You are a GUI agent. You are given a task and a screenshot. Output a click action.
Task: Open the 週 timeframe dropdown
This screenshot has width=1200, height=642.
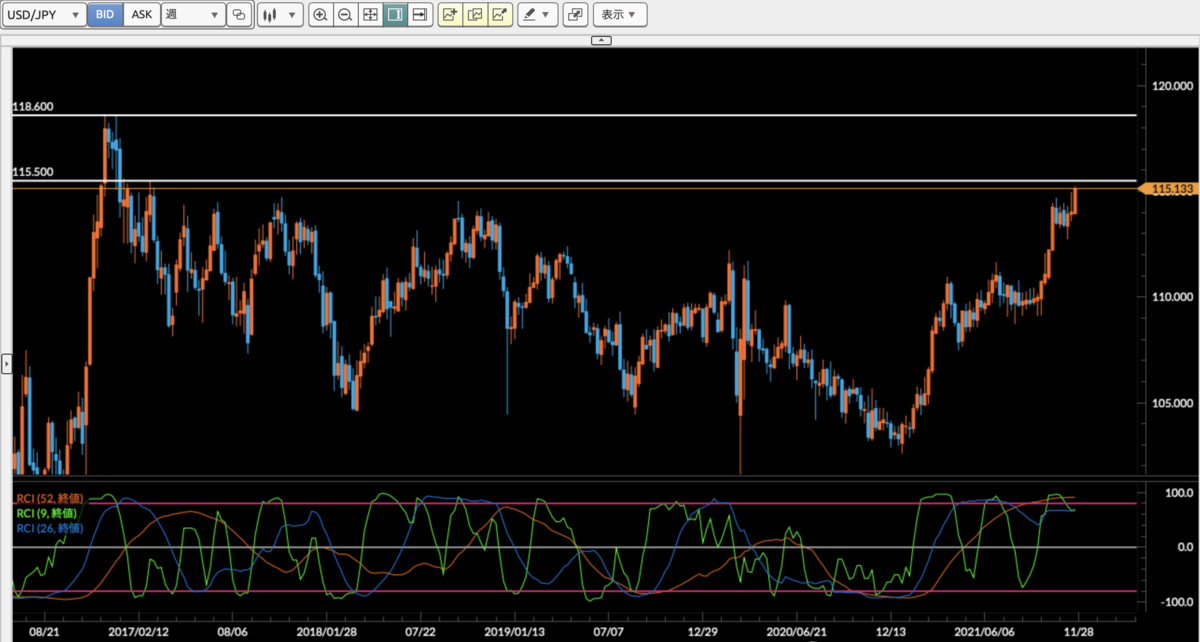tap(193, 15)
